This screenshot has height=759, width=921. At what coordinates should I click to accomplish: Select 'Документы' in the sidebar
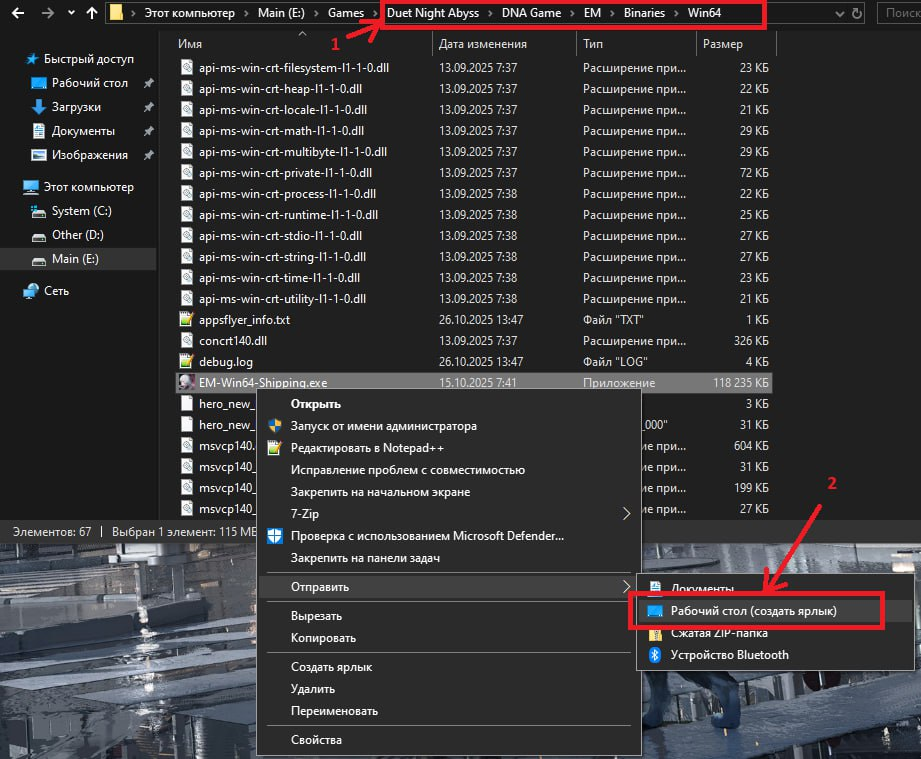pos(83,132)
